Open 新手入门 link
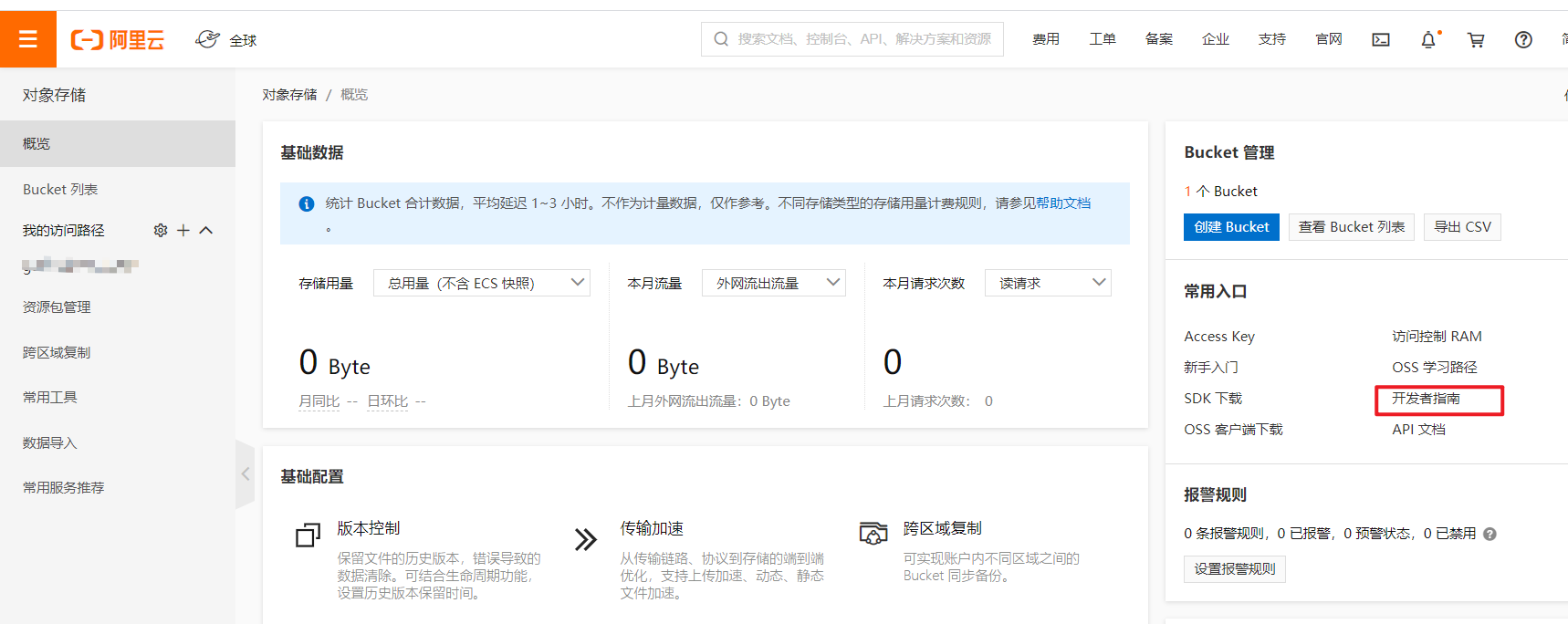Image resolution: width=1568 pixels, height=624 pixels. 1211,368
